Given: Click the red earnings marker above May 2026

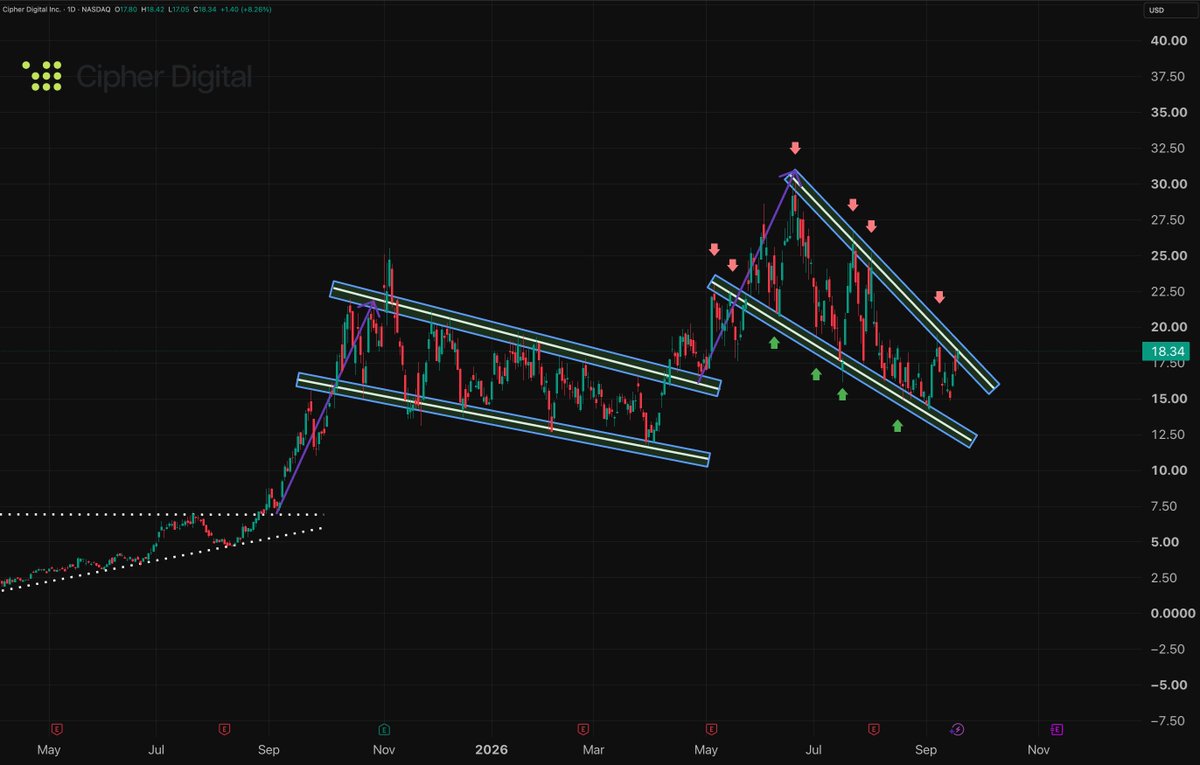Looking at the screenshot, I should pyautogui.click(x=709, y=730).
